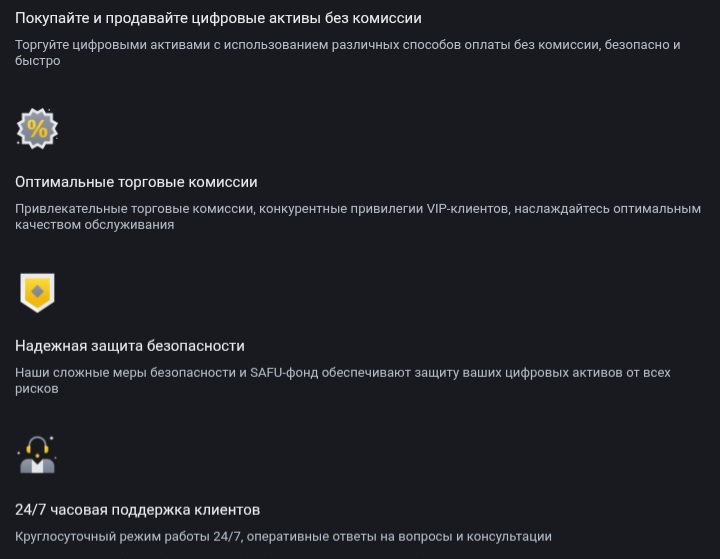720x559 pixels.
Task: Click the yellow shield security icon
Action: tap(37, 293)
